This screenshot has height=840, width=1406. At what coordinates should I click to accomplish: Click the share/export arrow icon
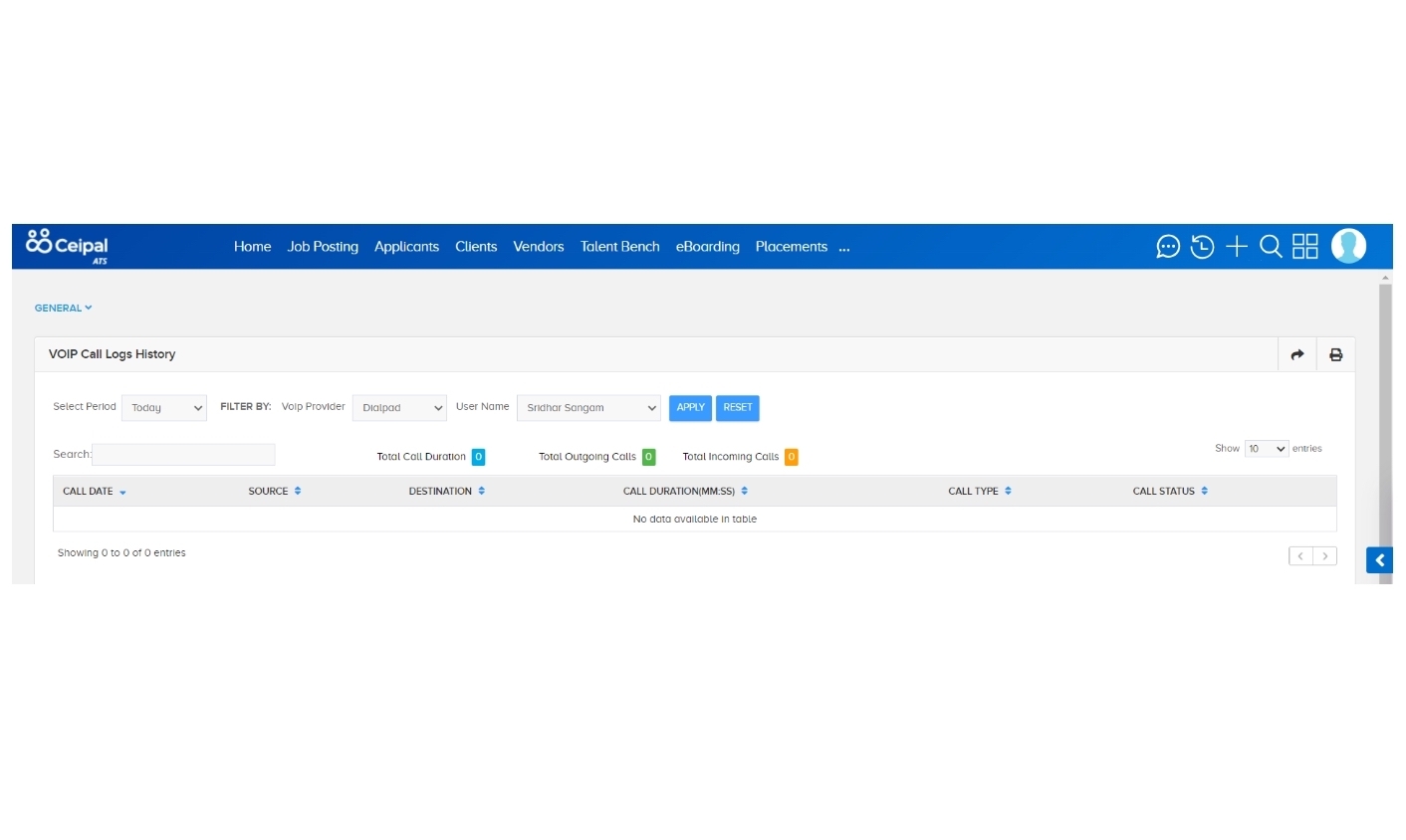tap(1297, 354)
